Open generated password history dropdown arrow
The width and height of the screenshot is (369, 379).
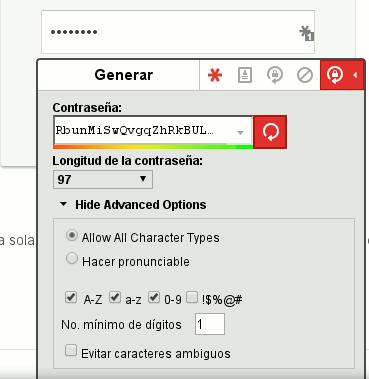(240, 133)
